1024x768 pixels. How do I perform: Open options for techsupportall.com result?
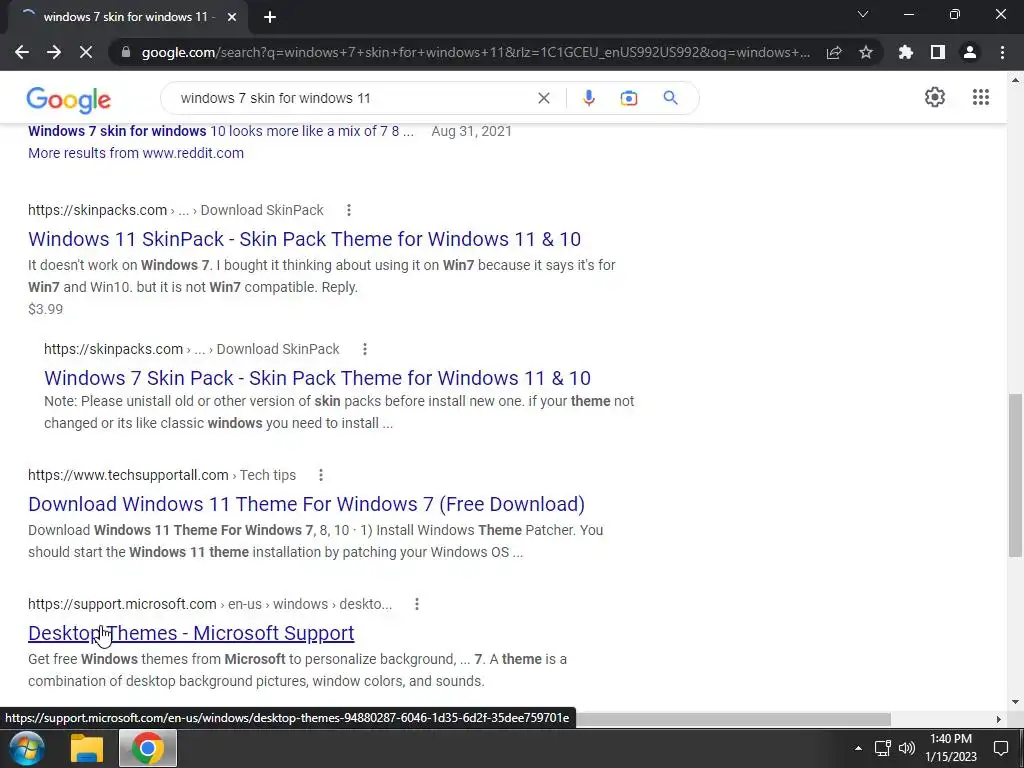pos(321,475)
